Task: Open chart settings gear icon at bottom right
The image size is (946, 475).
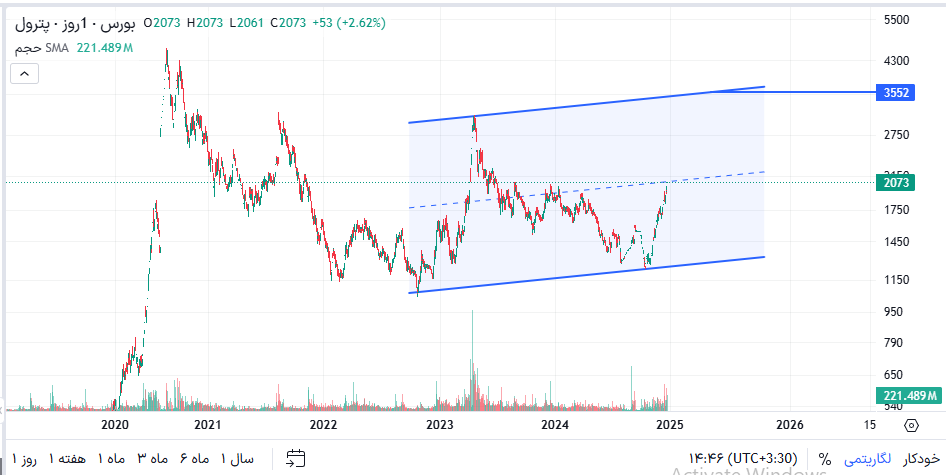Action: 911,426
